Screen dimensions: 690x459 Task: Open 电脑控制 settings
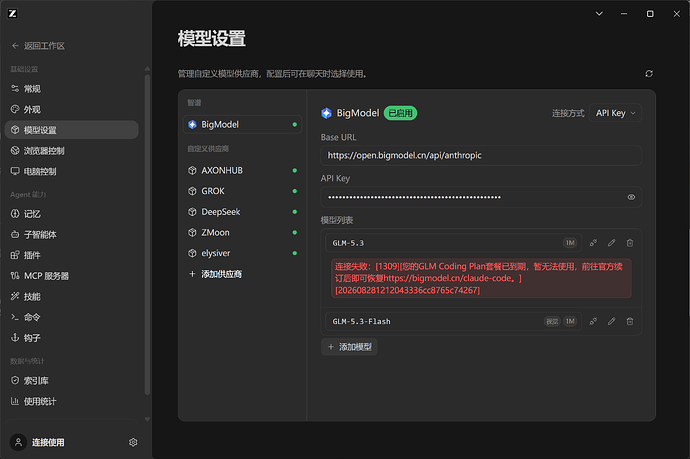point(71,172)
